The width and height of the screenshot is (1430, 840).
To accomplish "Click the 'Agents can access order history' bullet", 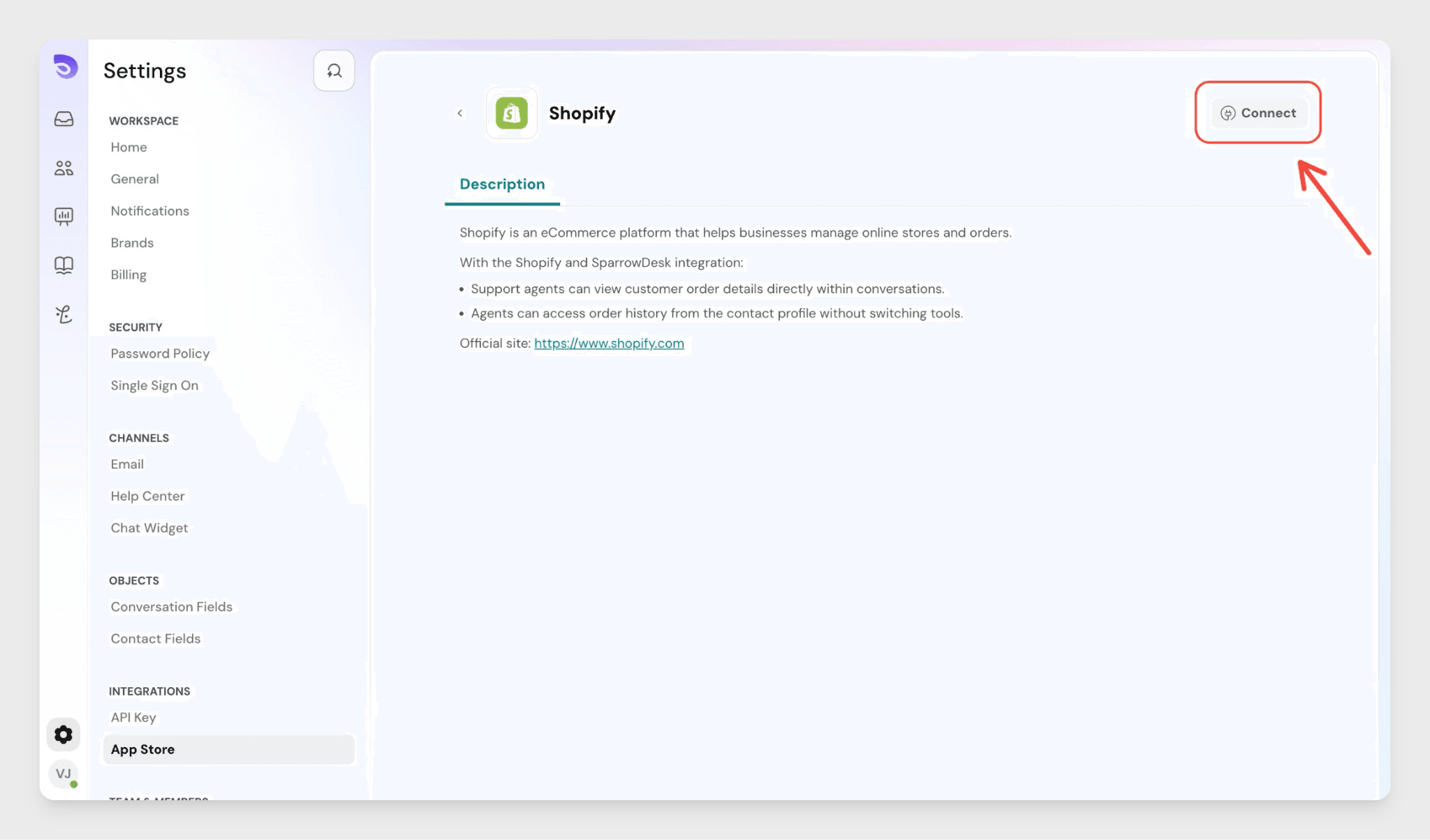I will click(x=716, y=314).
